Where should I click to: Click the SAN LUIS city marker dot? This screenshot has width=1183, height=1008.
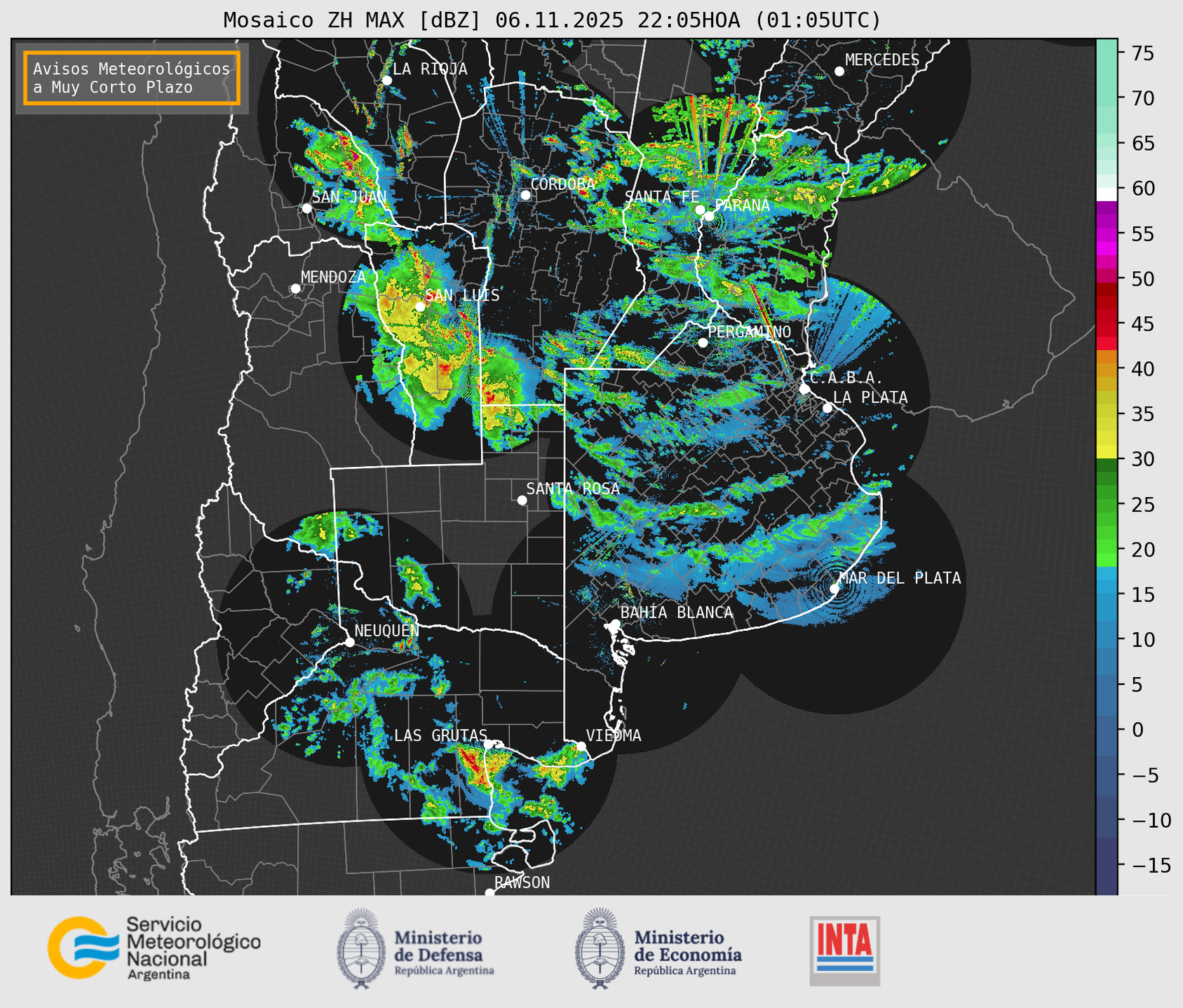[420, 306]
